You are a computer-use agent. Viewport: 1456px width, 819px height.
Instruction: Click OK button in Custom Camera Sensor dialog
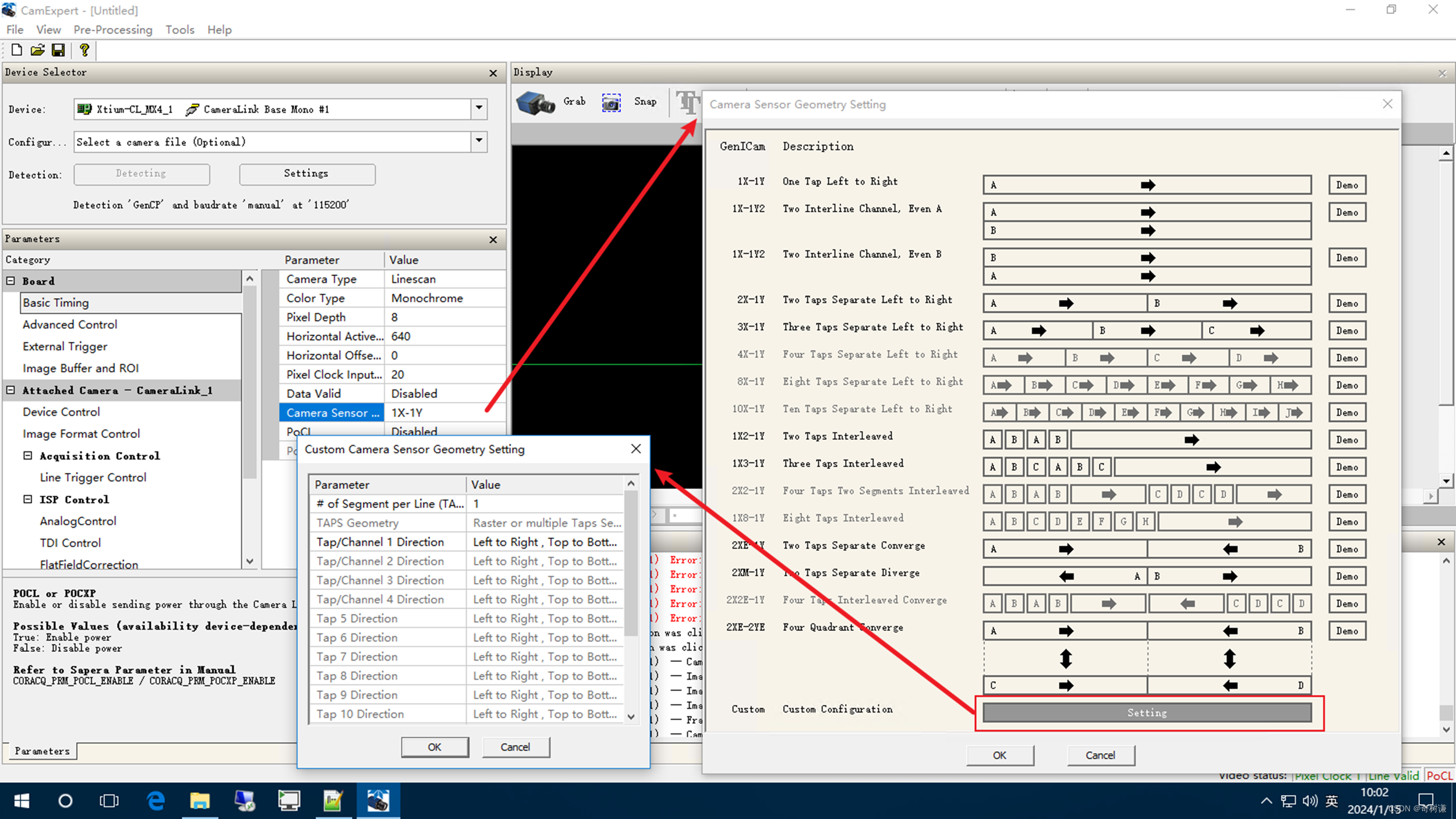(434, 746)
